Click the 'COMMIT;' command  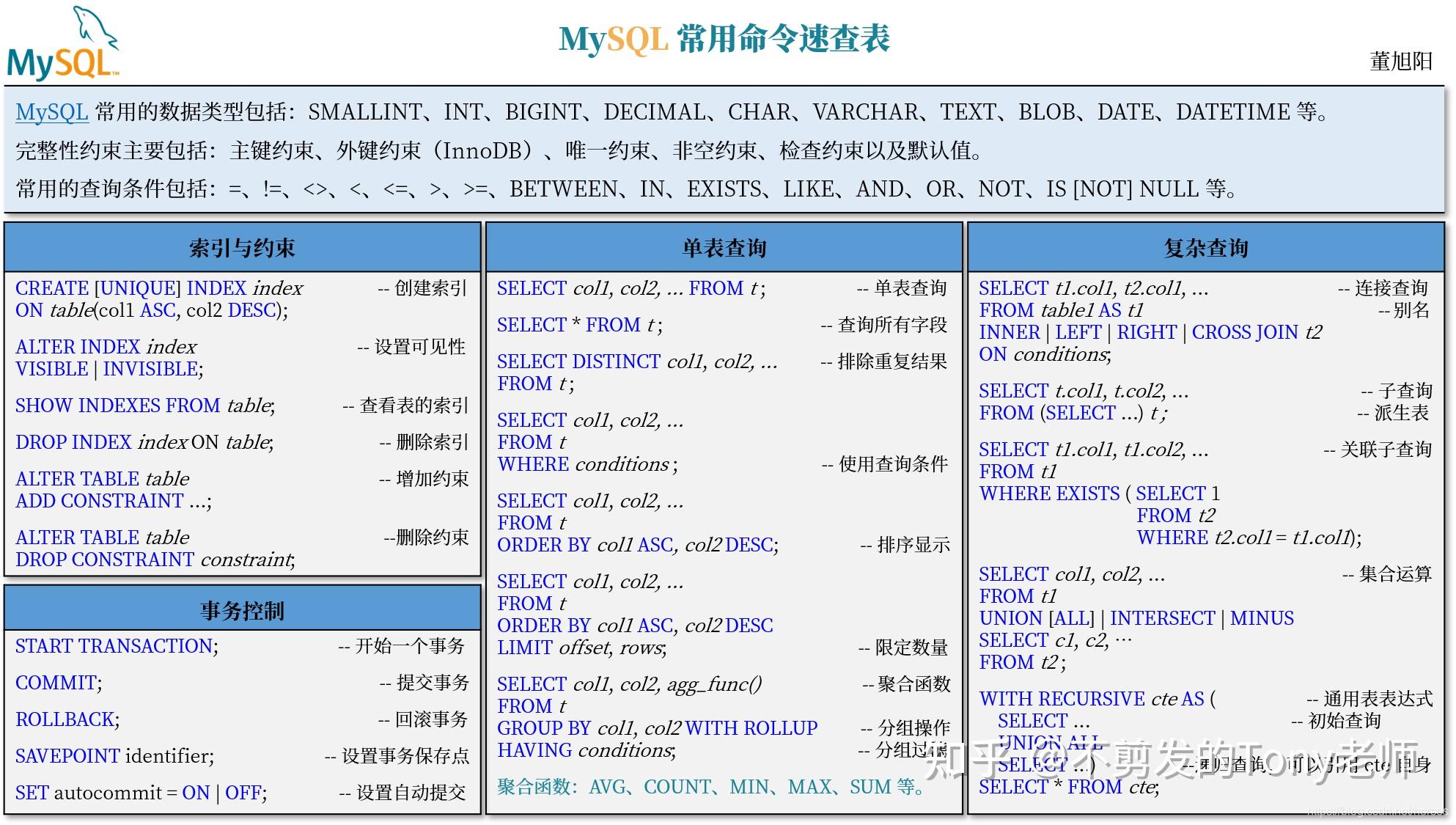pyautogui.click(x=59, y=683)
